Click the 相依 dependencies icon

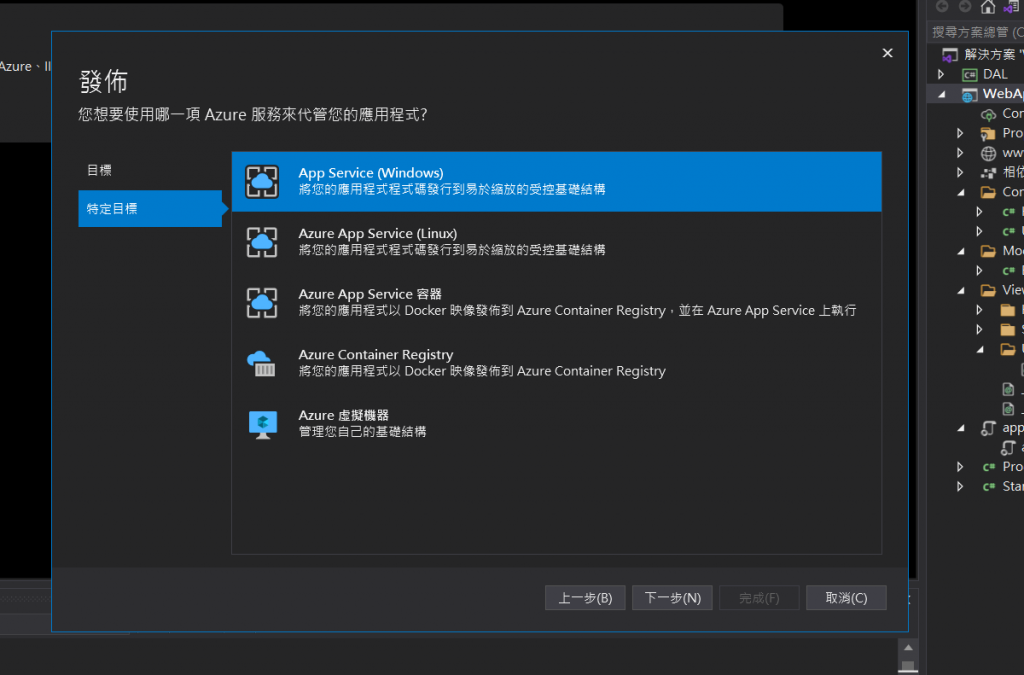[989, 173]
